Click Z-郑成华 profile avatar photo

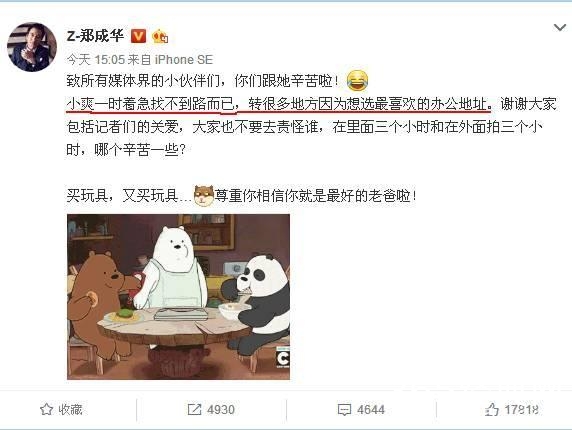[32, 47]
